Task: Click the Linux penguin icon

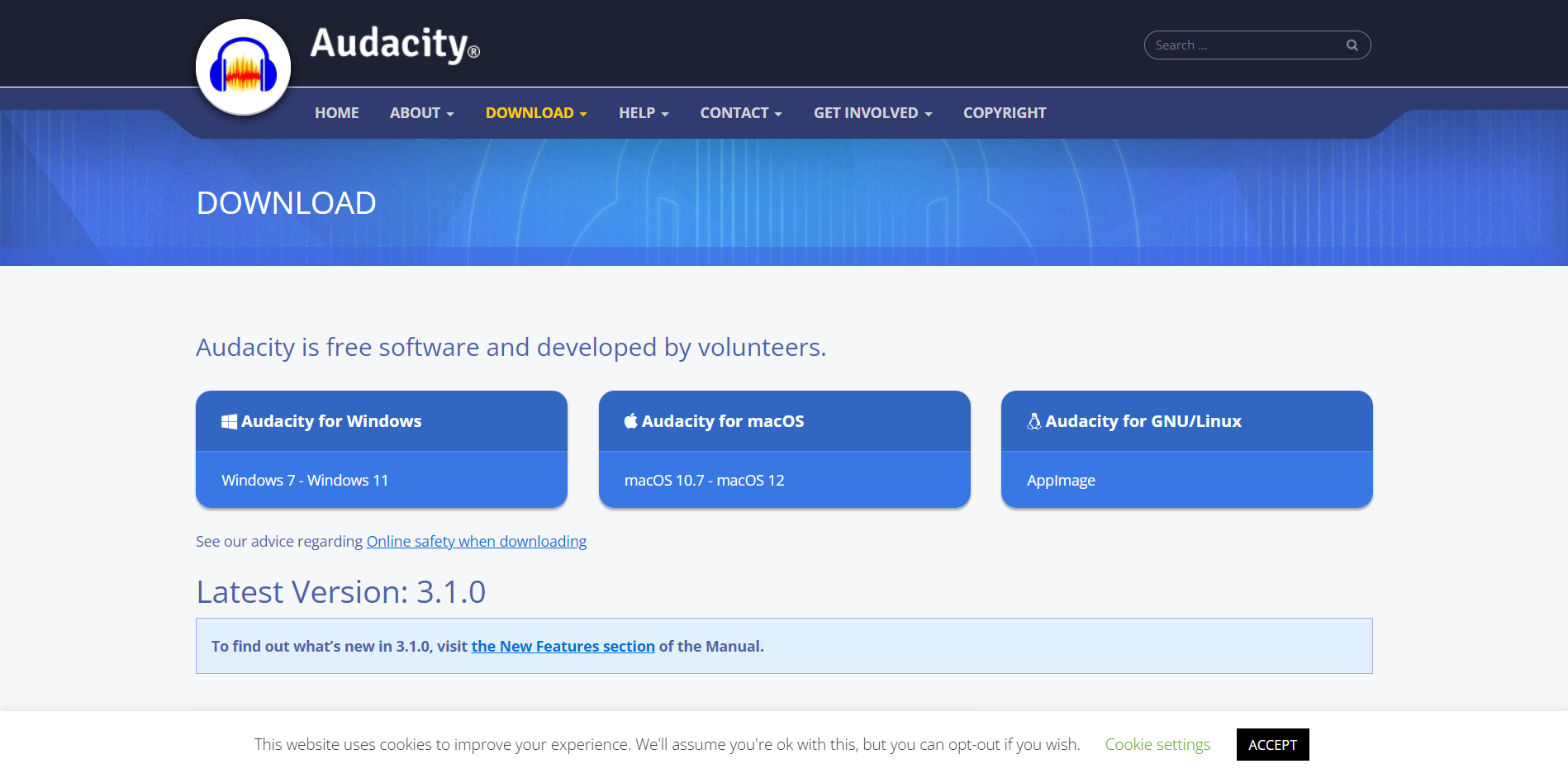Action: tap(1033, 421)
